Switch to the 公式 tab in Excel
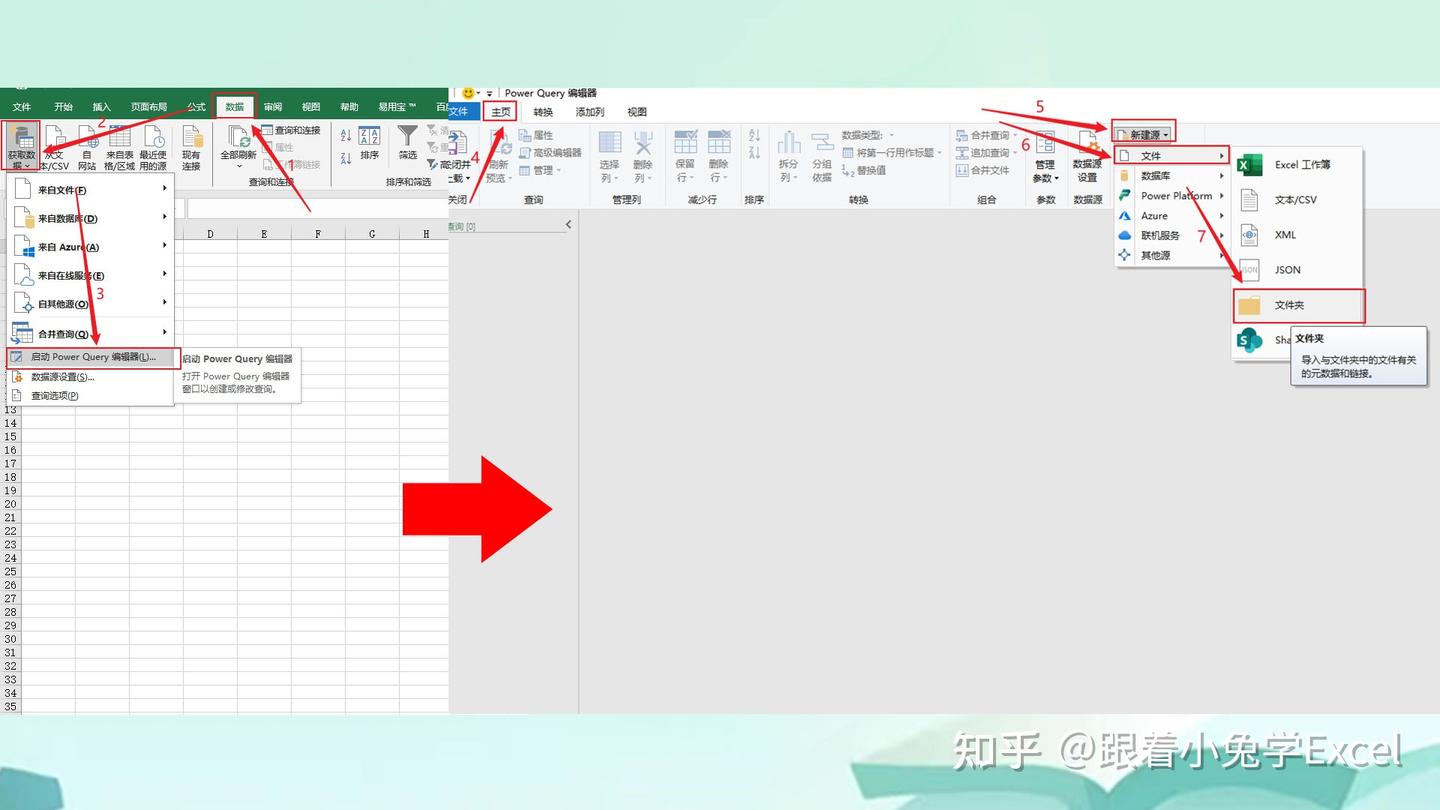 [196, 107]
